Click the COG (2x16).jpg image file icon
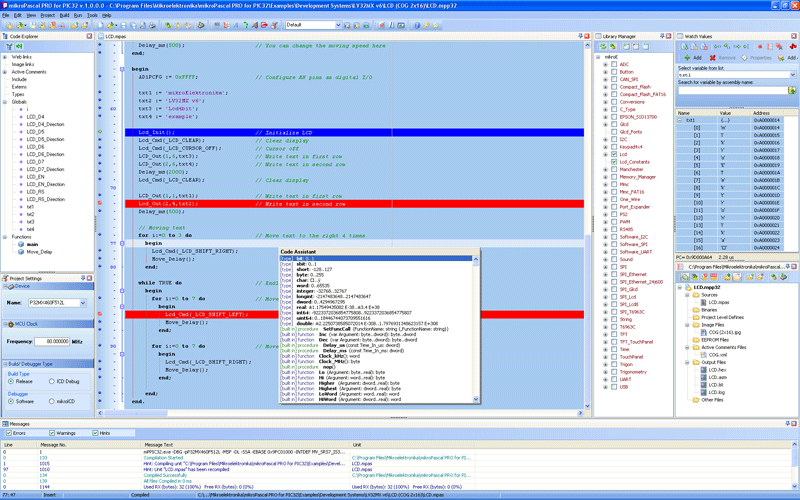The height and width of the screenshot is (500, 800). click(704, 332)
